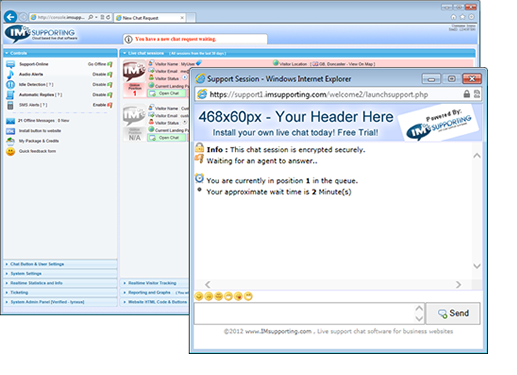Open Chat for the second visitor session
This screenshot has width=517, height=375.
tap(166, 138)
